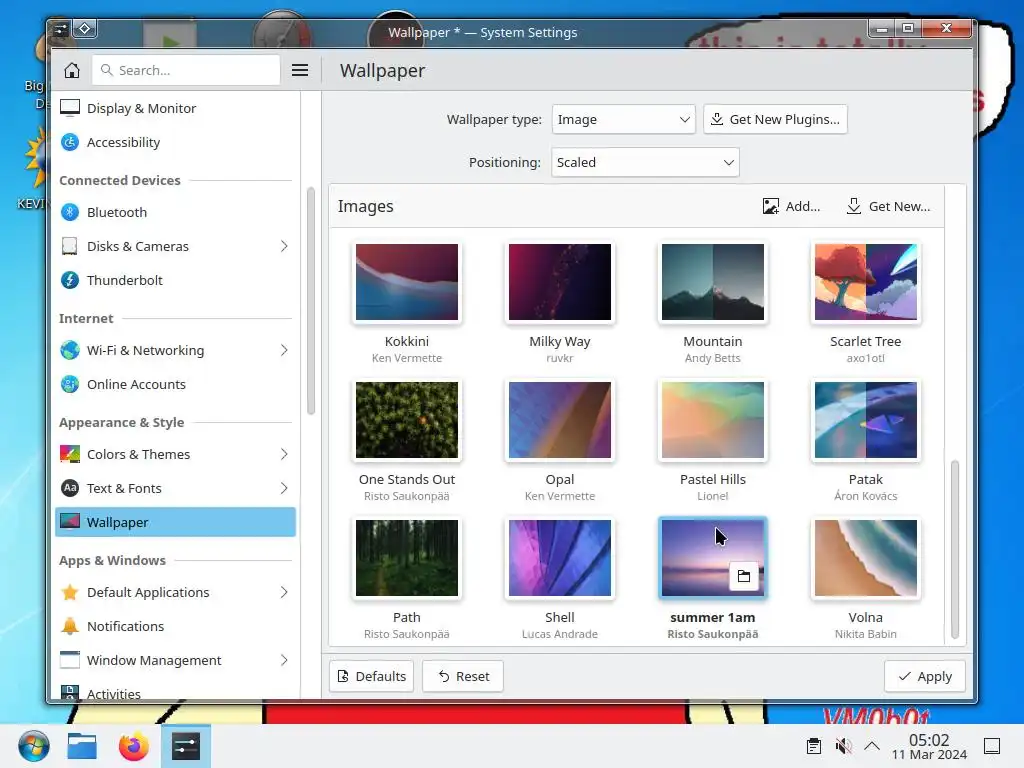This screenshot has width=1024, height=768.
Task: Expand the Colors & Themes chevron
Action: [284, 454]
